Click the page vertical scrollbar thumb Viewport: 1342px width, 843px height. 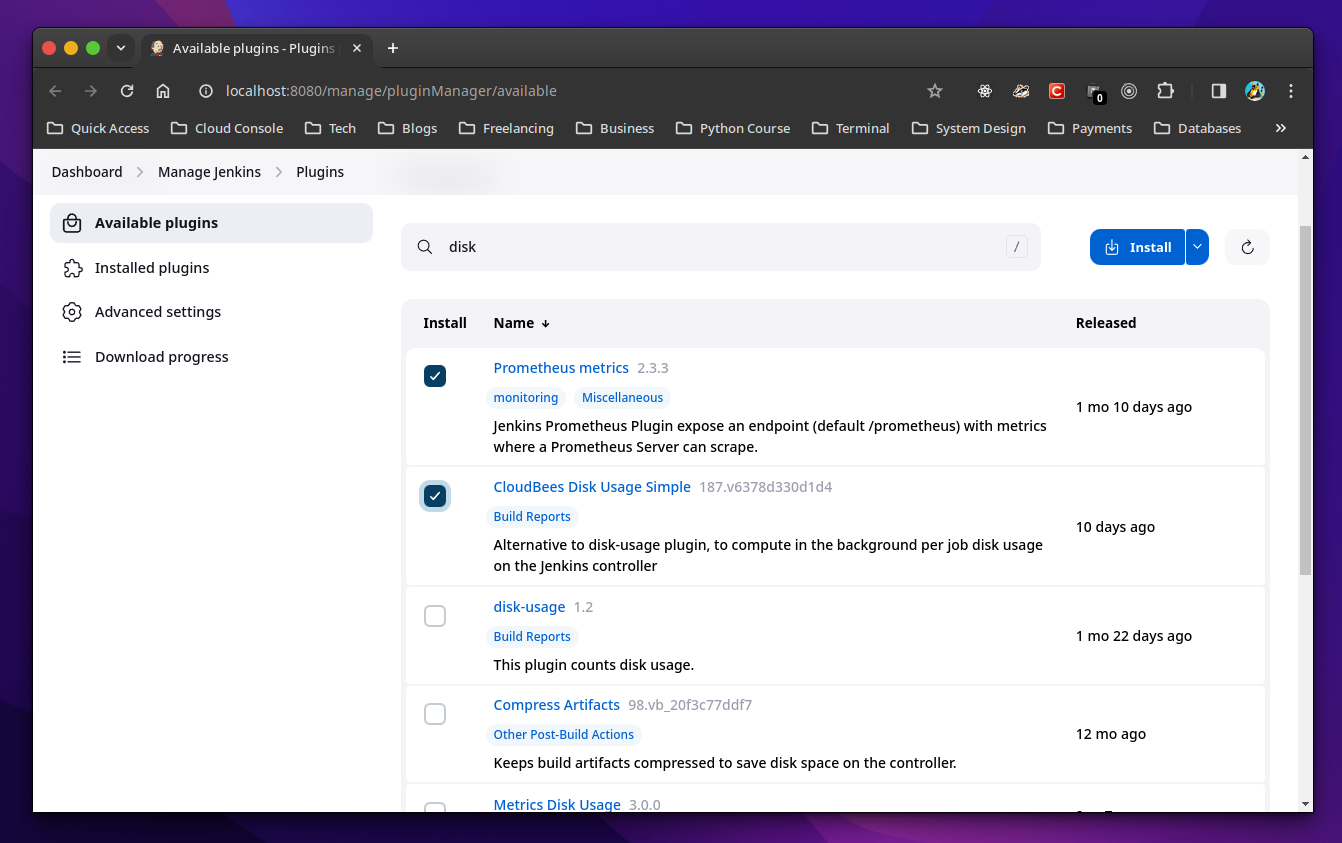point(1305,400)
